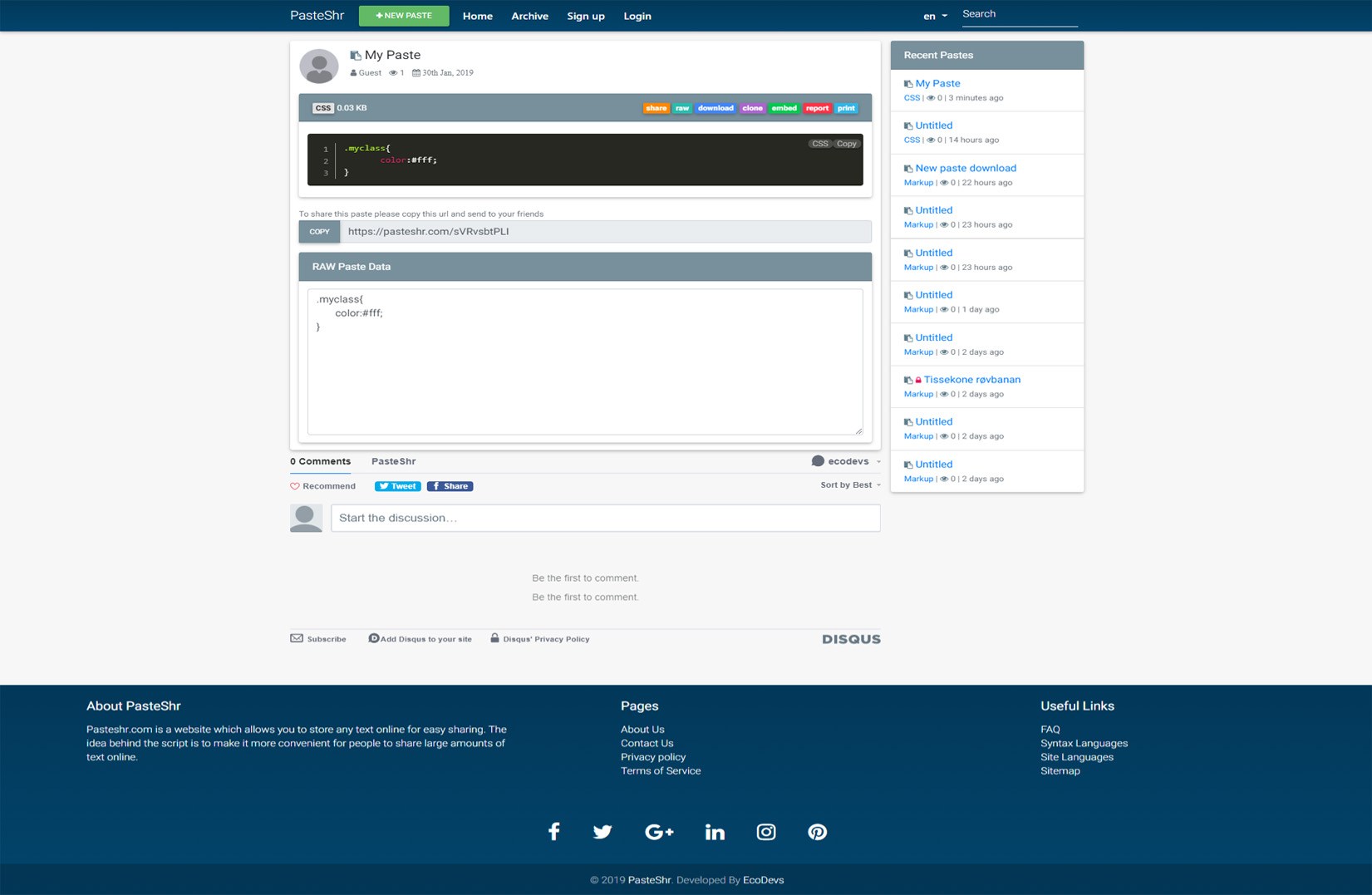Click the Contact Us footer link
This screenshot has height=895, width=1372.
coord(647,743)
